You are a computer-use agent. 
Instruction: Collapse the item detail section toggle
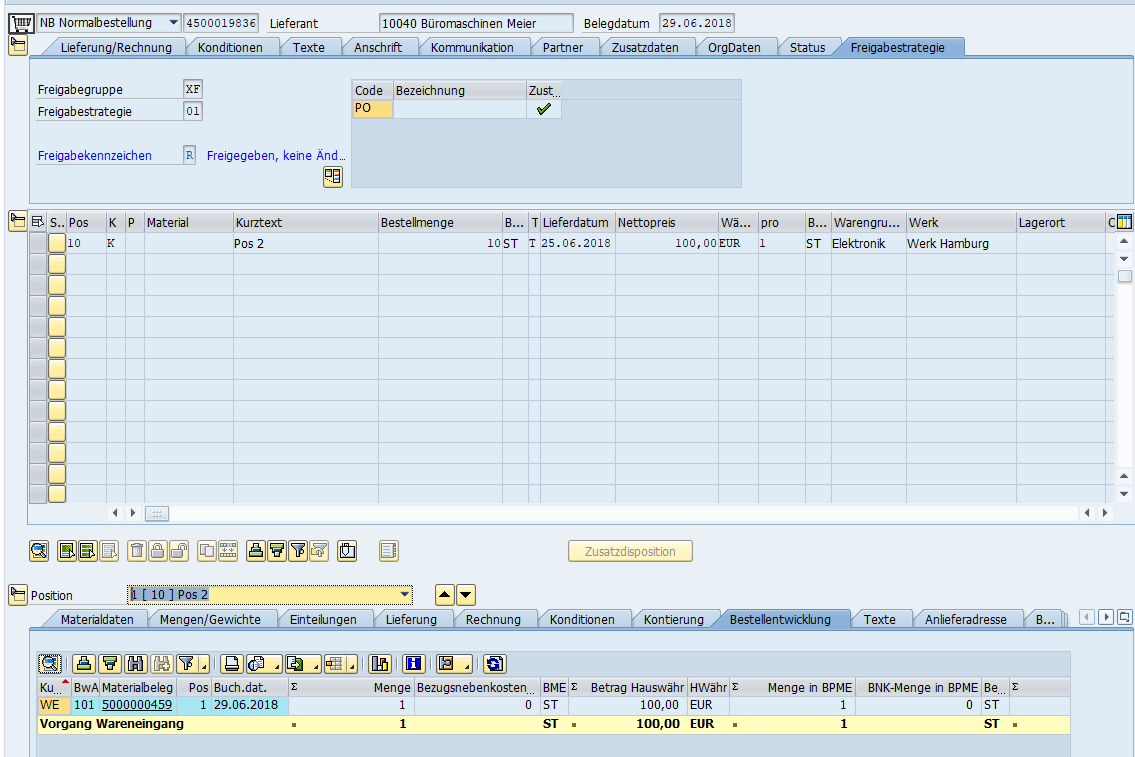point(18,595)
